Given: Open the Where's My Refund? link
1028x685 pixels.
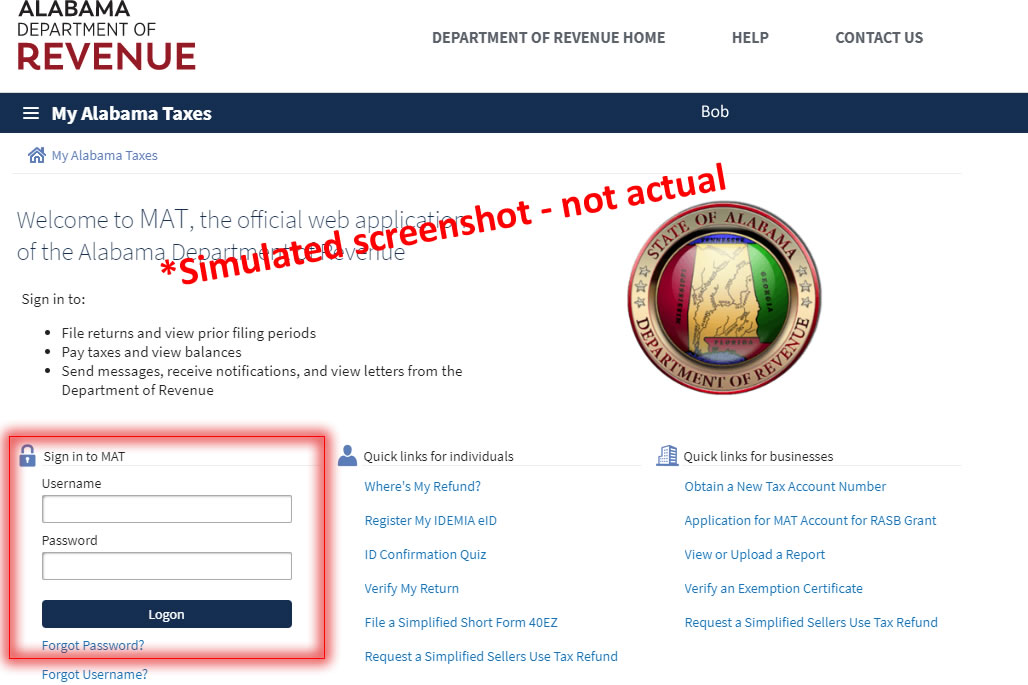Looking at the screenshot, I should [422, 486].
